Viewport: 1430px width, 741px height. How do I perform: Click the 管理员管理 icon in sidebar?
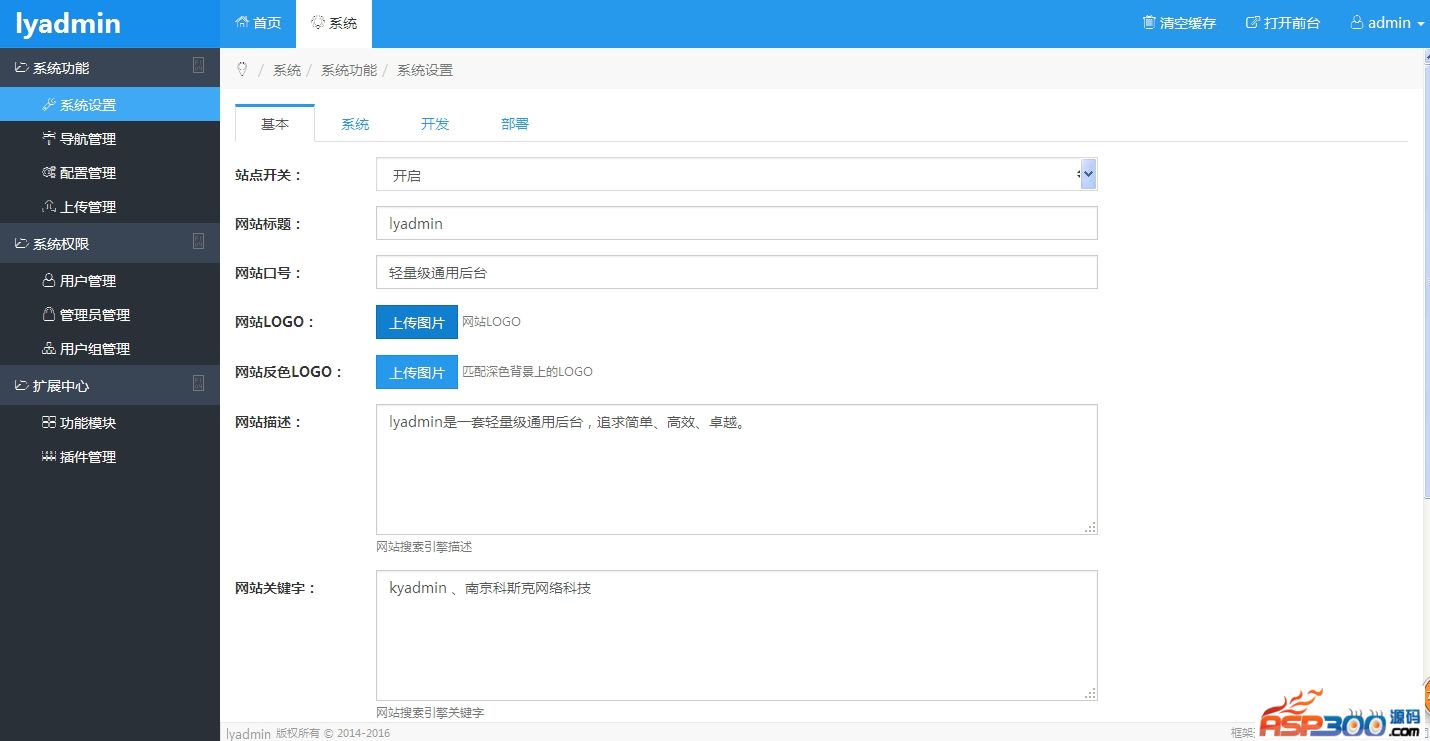pyautogui.click(x=48, y=315)
